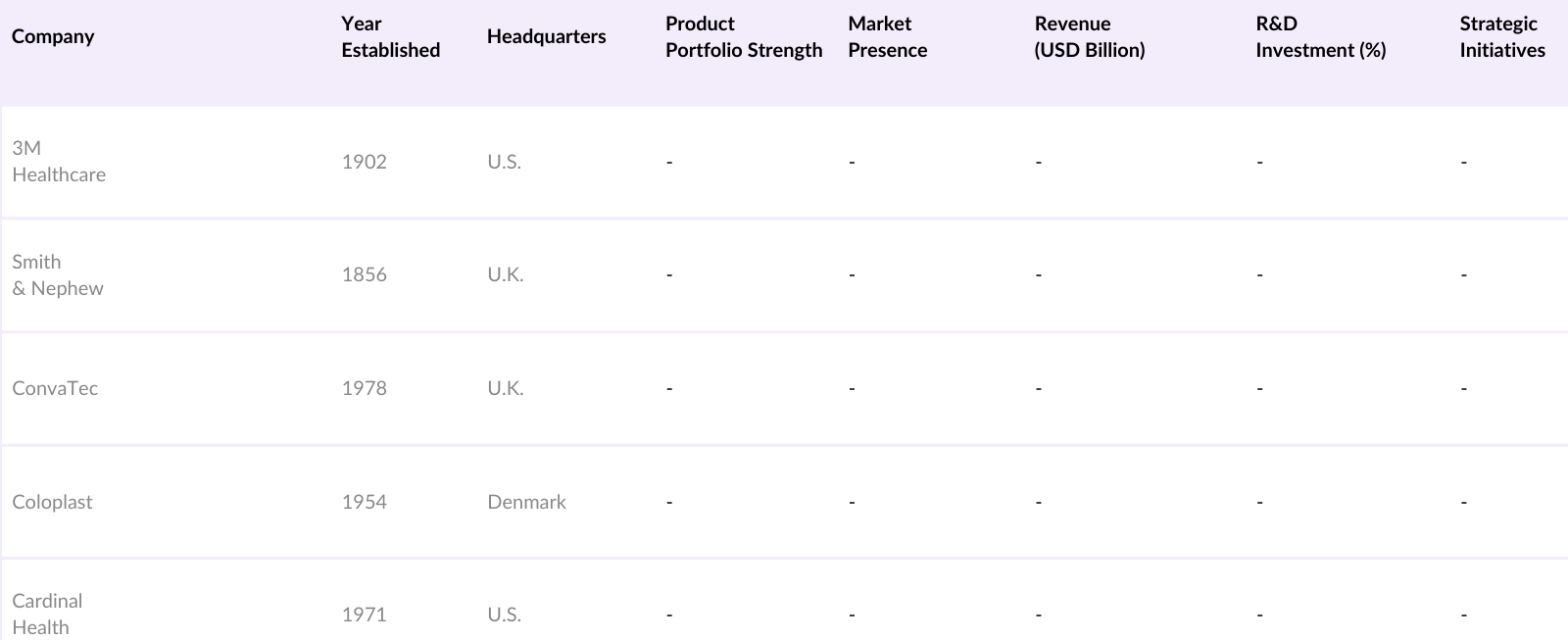Click the Coloplast company cell
Viewport: 1568px width, 640px height.
[52, 502]
